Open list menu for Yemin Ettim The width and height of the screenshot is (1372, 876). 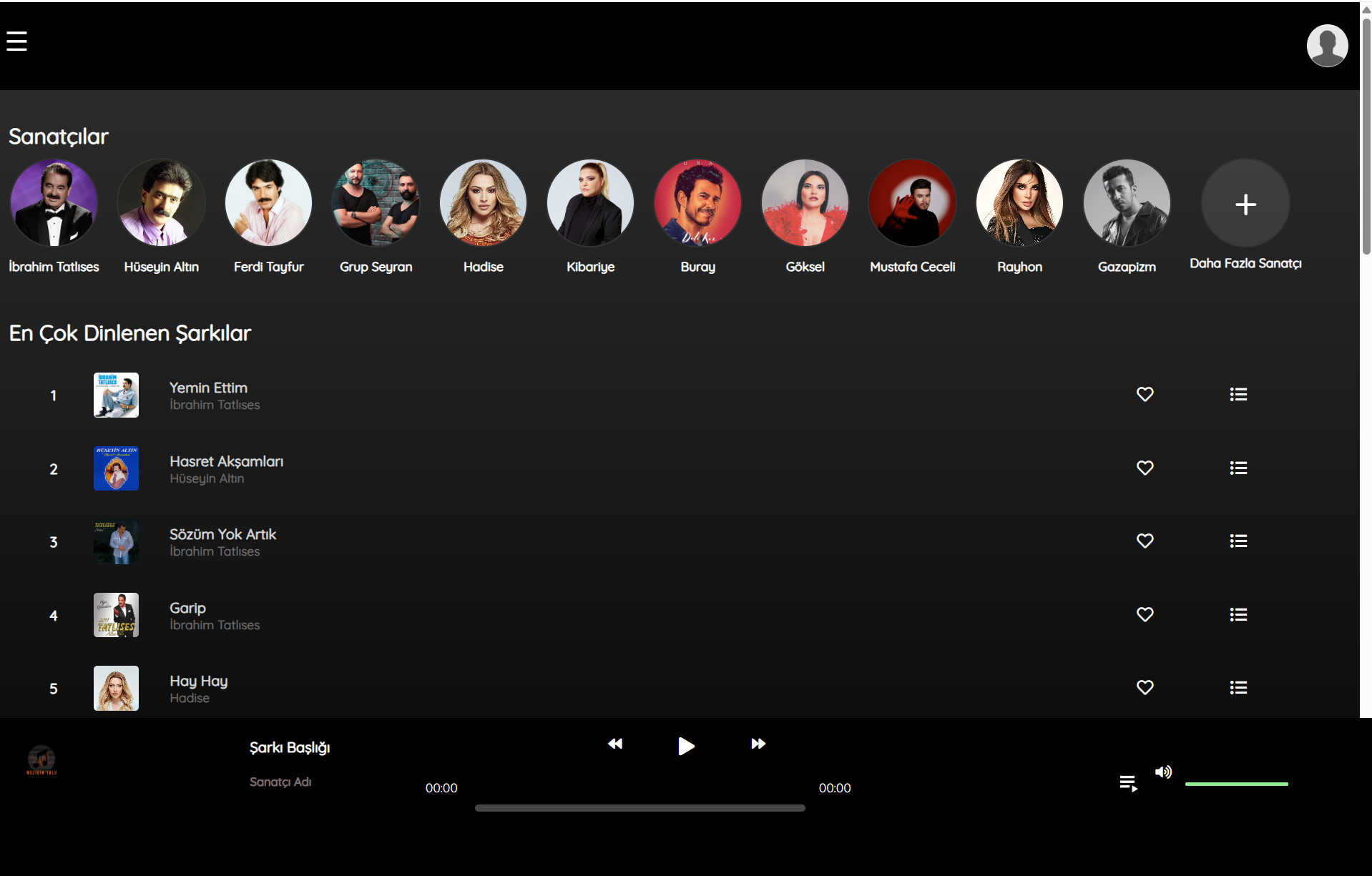(1238, 394)
